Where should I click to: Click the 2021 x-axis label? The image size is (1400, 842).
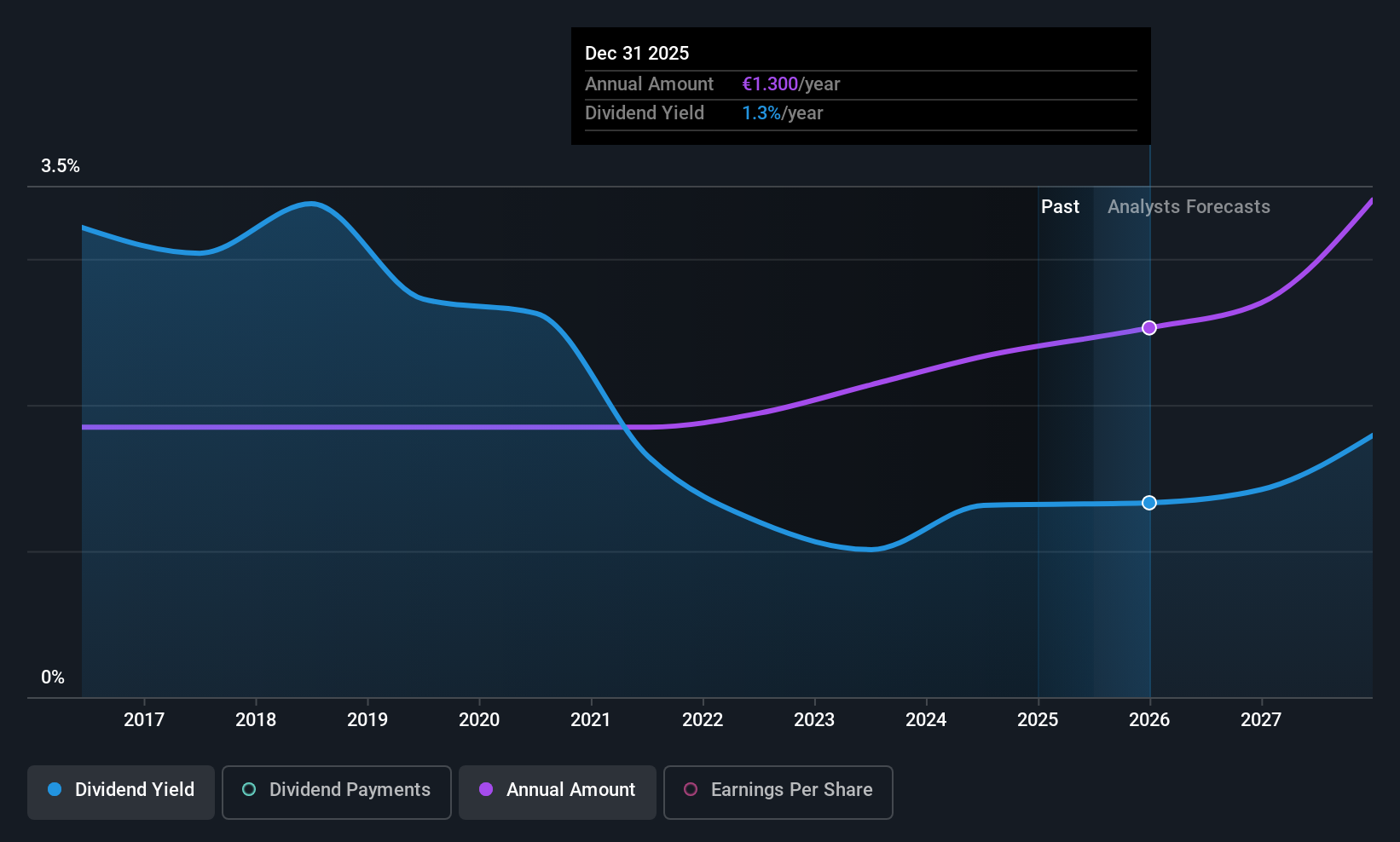pos(591,720)
